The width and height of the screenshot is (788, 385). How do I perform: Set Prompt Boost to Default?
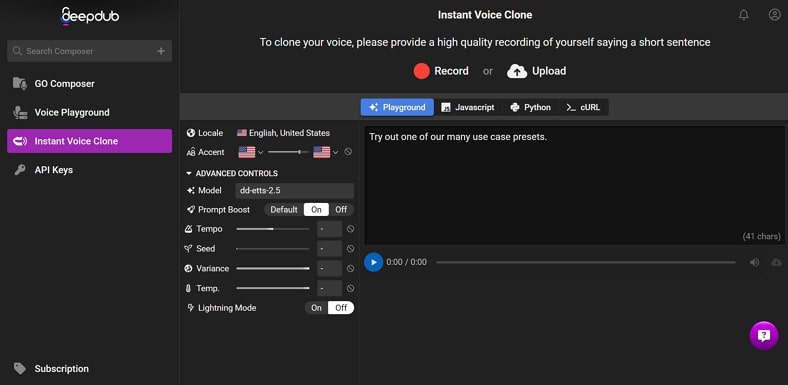point(284,210)
